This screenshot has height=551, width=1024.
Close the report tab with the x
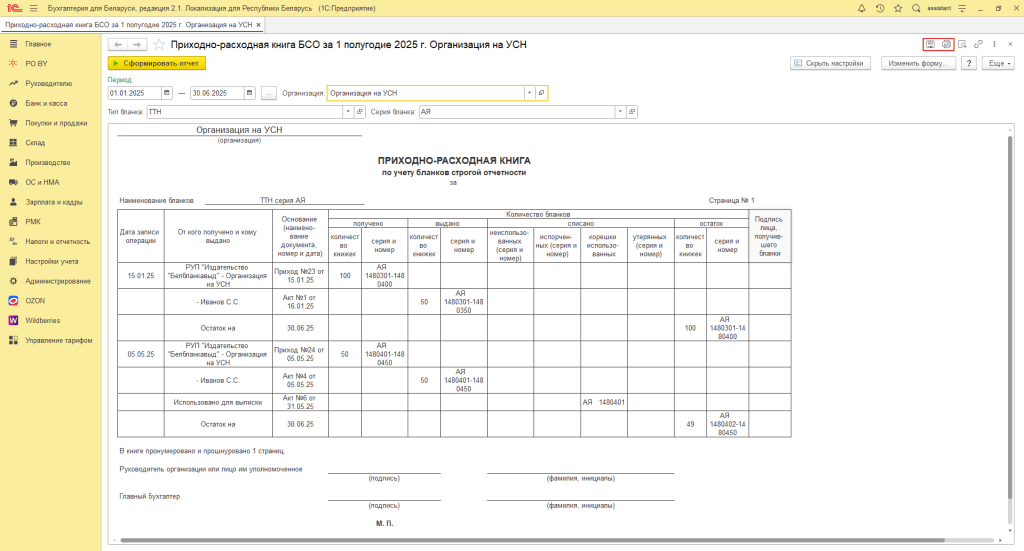[259, 25]
